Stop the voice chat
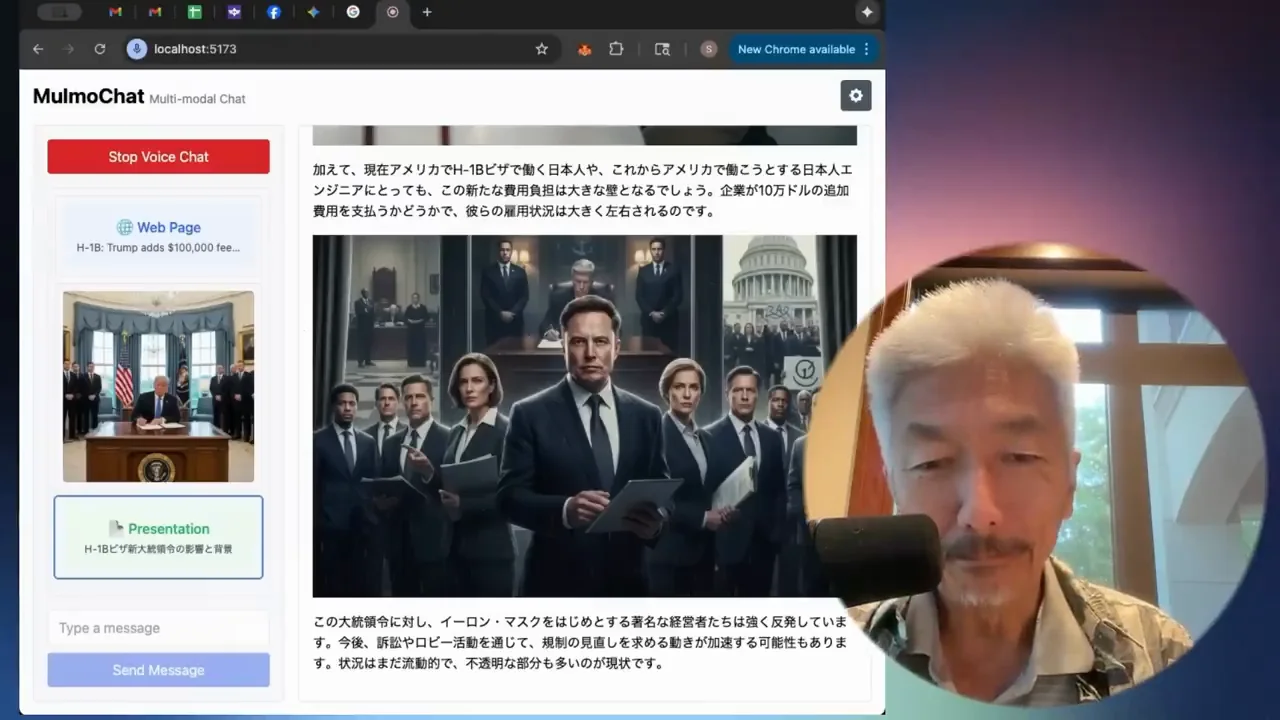The width and height of the screenshot is (1280, 720). coord(158,157)
